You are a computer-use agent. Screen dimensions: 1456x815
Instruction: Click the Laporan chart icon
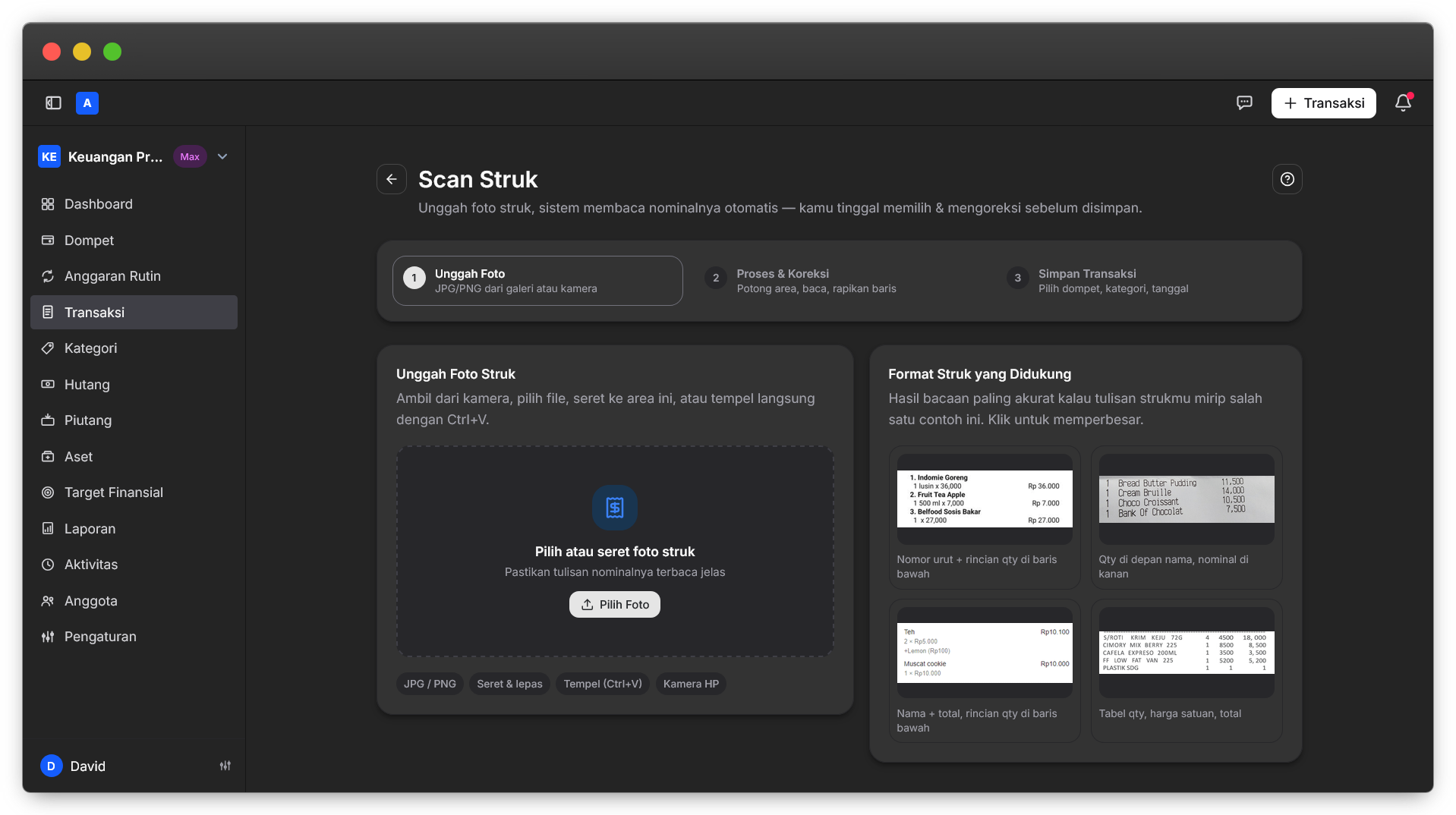point(48,529)
